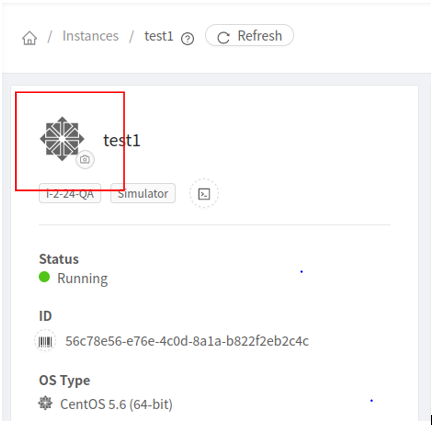Go to the home dashboard icon
Screen dimensions: 432x425
(x=29, y=38)
